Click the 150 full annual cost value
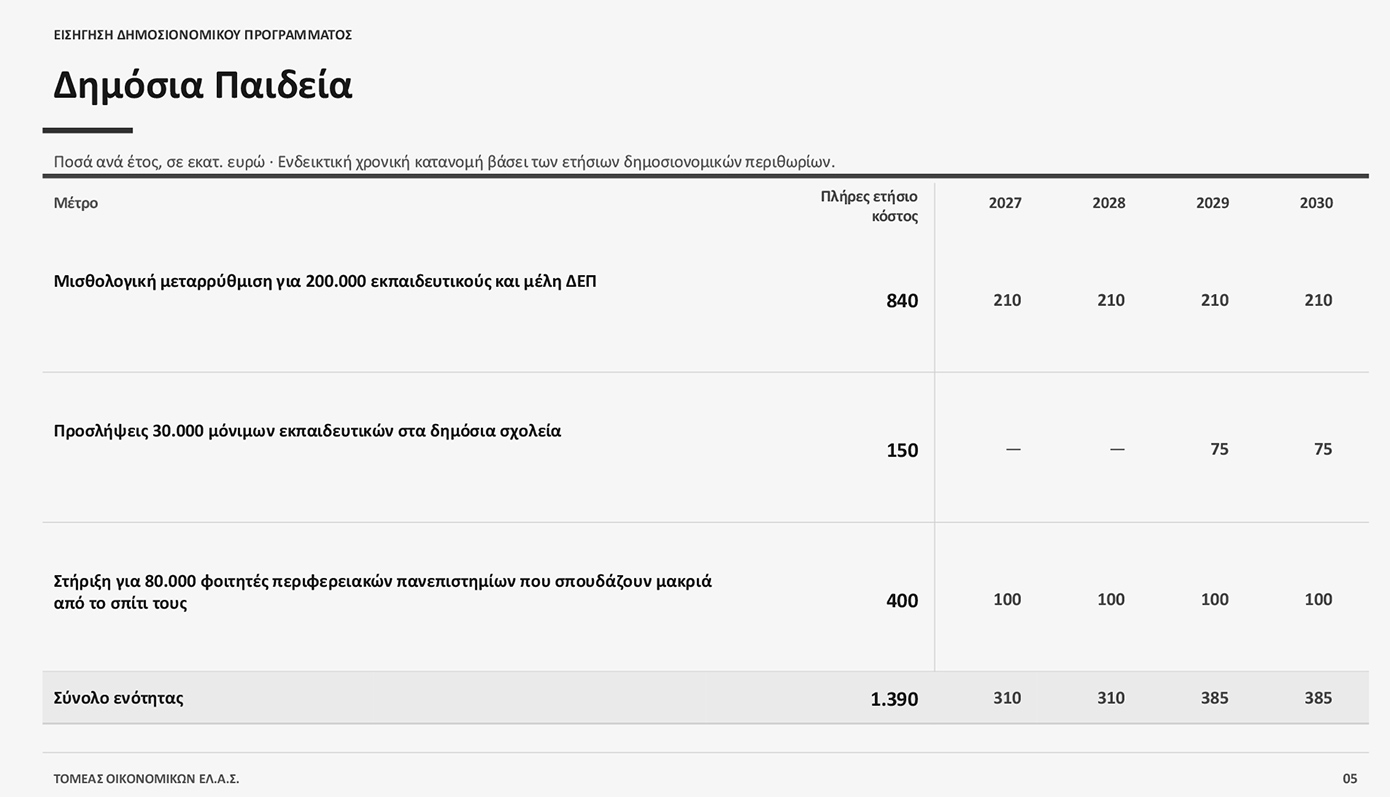The height and width of the screenshot is (797, 1390). (902, 451)
